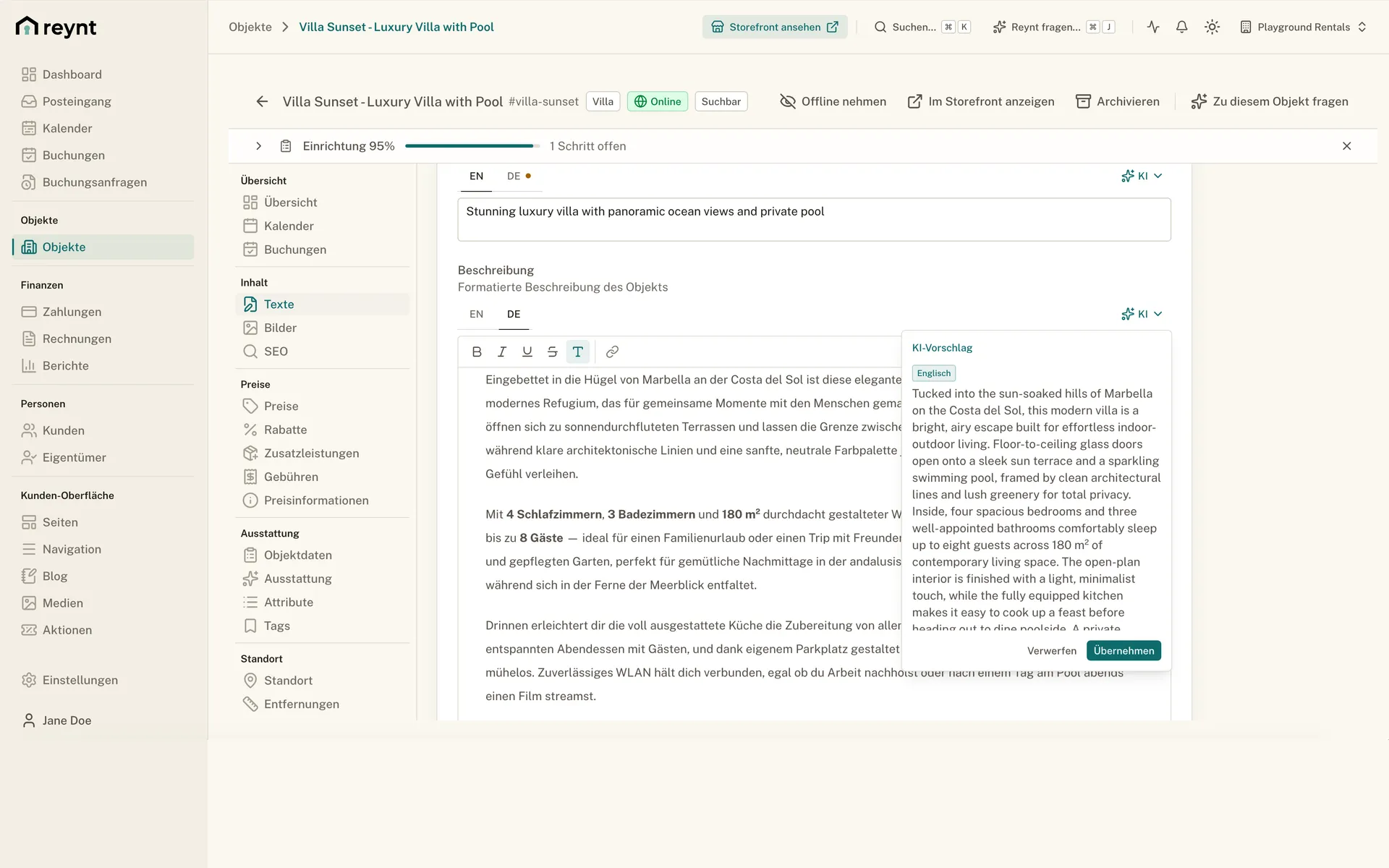Screen dimensions: 1389x868
Task: Open Preise item in sub-navigation
Action: click(322, 407)
